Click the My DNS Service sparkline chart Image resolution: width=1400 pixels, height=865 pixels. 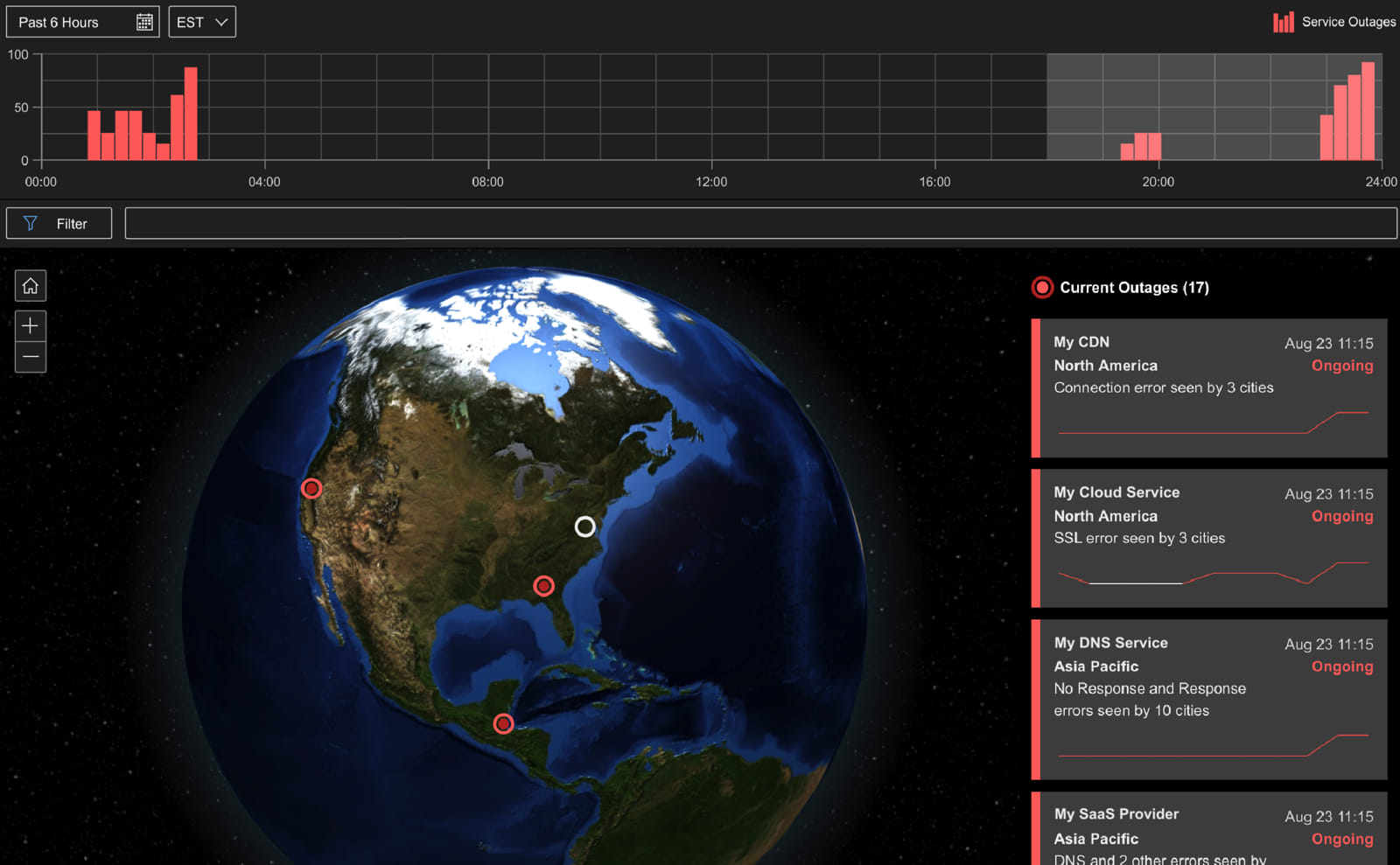pyautogui.click(x=1213, y=745)
